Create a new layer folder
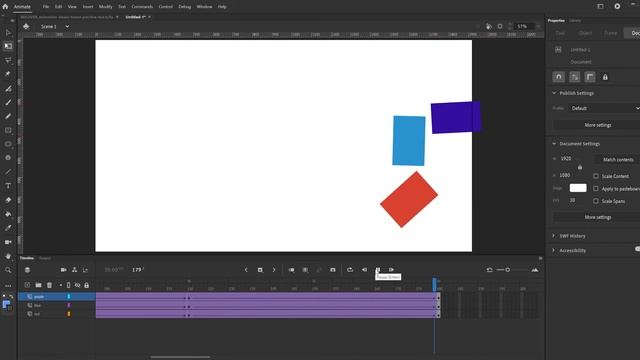The image size is (640, 360). pyautogui.click(x=38, y=285)
